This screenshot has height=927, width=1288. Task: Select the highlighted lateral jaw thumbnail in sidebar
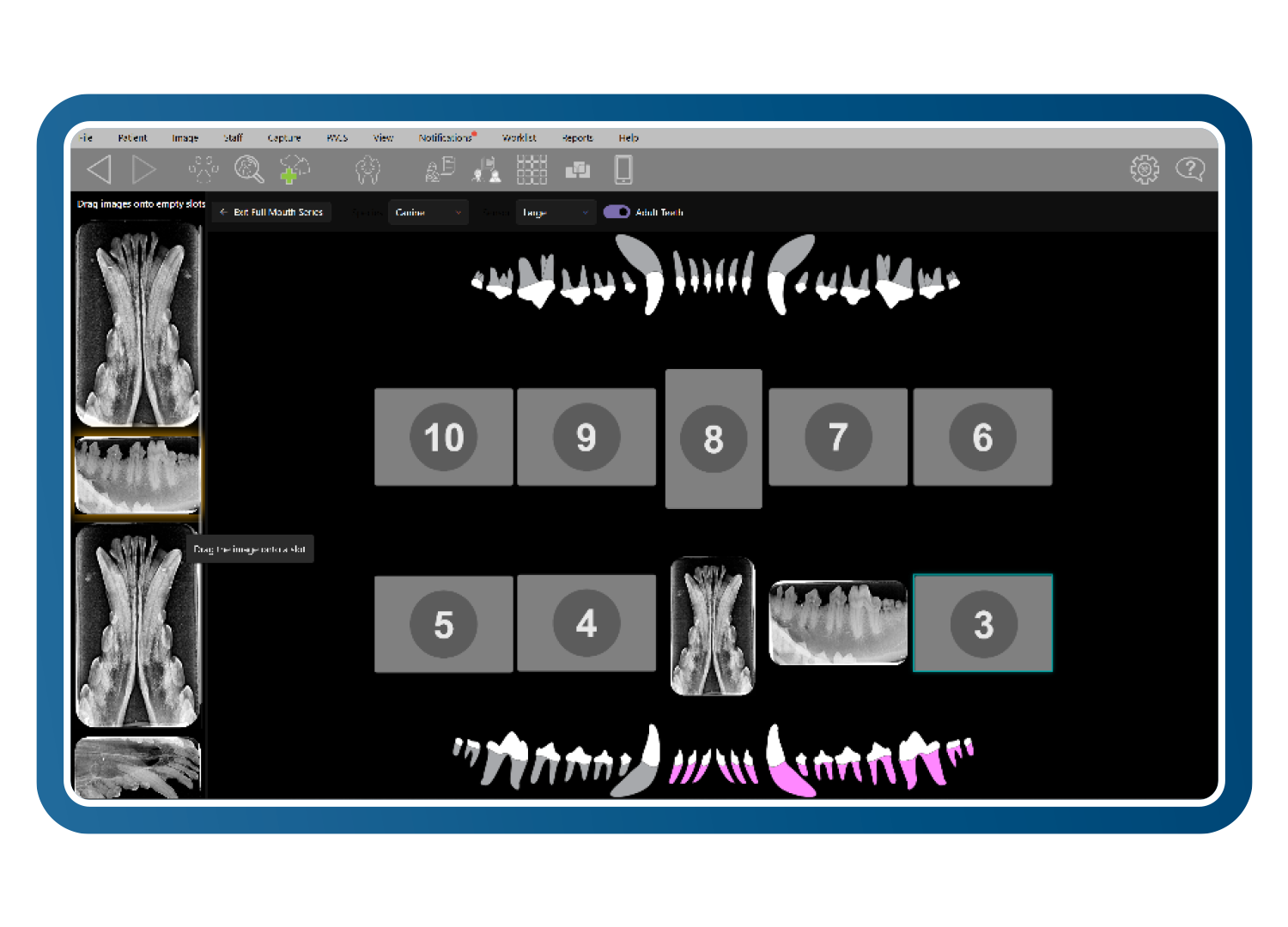(x=137, y=475)
